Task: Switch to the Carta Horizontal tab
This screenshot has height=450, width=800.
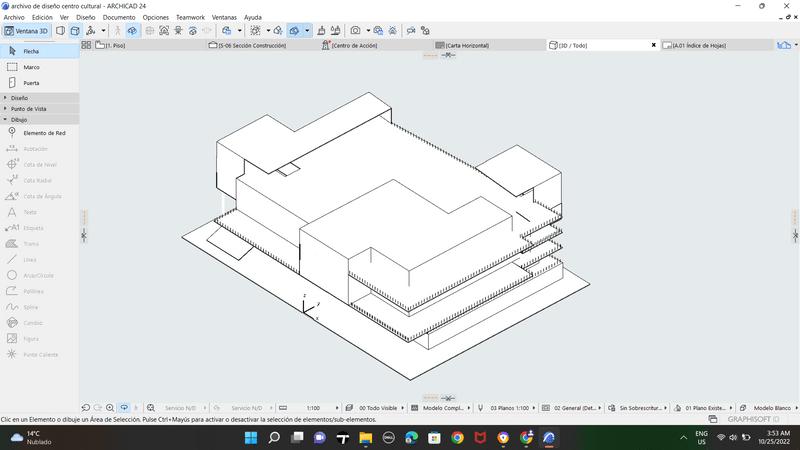Action: click(x=467, y=45)
